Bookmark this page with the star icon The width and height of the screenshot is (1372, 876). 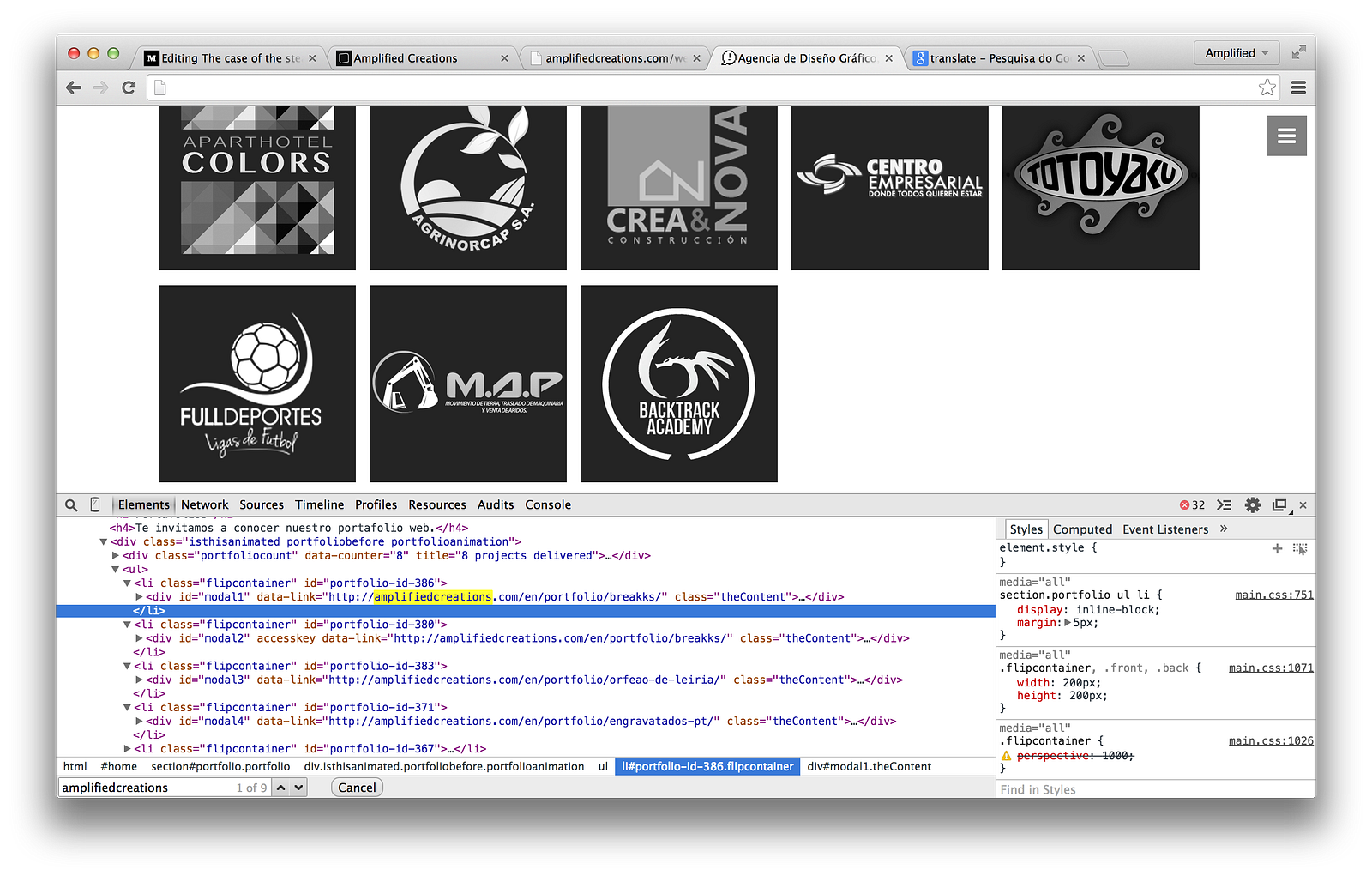click(1267, 88)
